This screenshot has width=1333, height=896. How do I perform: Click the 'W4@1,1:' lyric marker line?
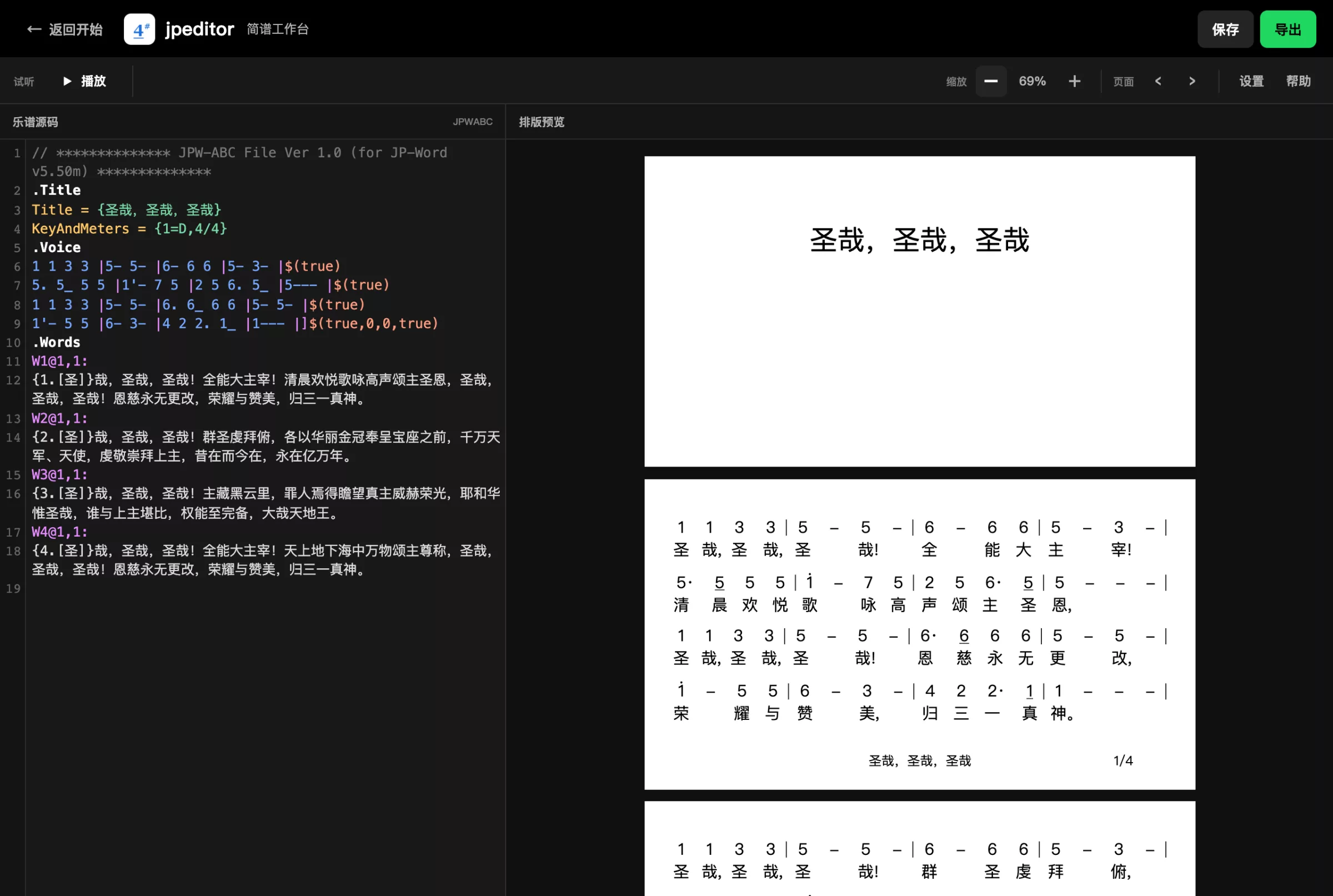coord(60,532)
